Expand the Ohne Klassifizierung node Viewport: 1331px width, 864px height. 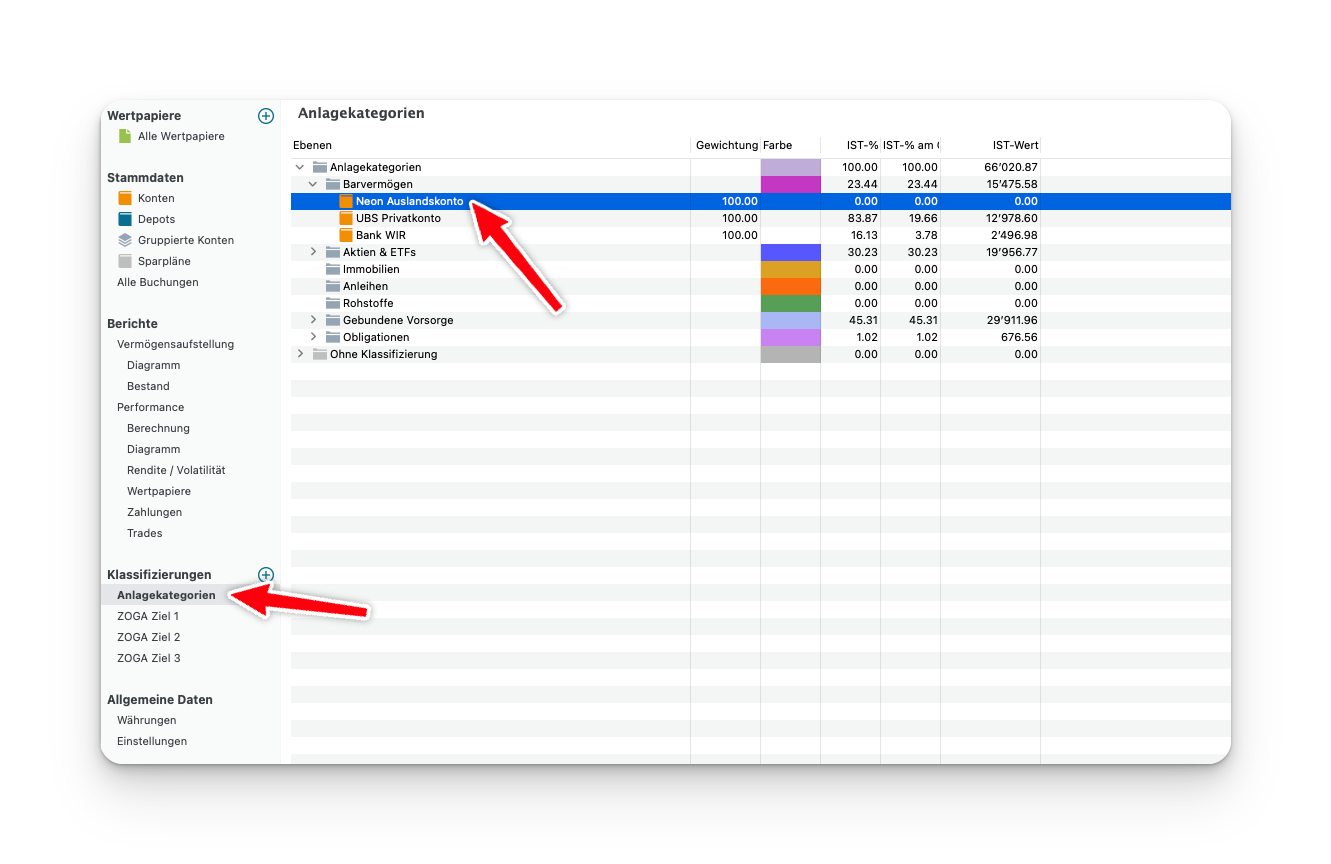click(300, 354)
